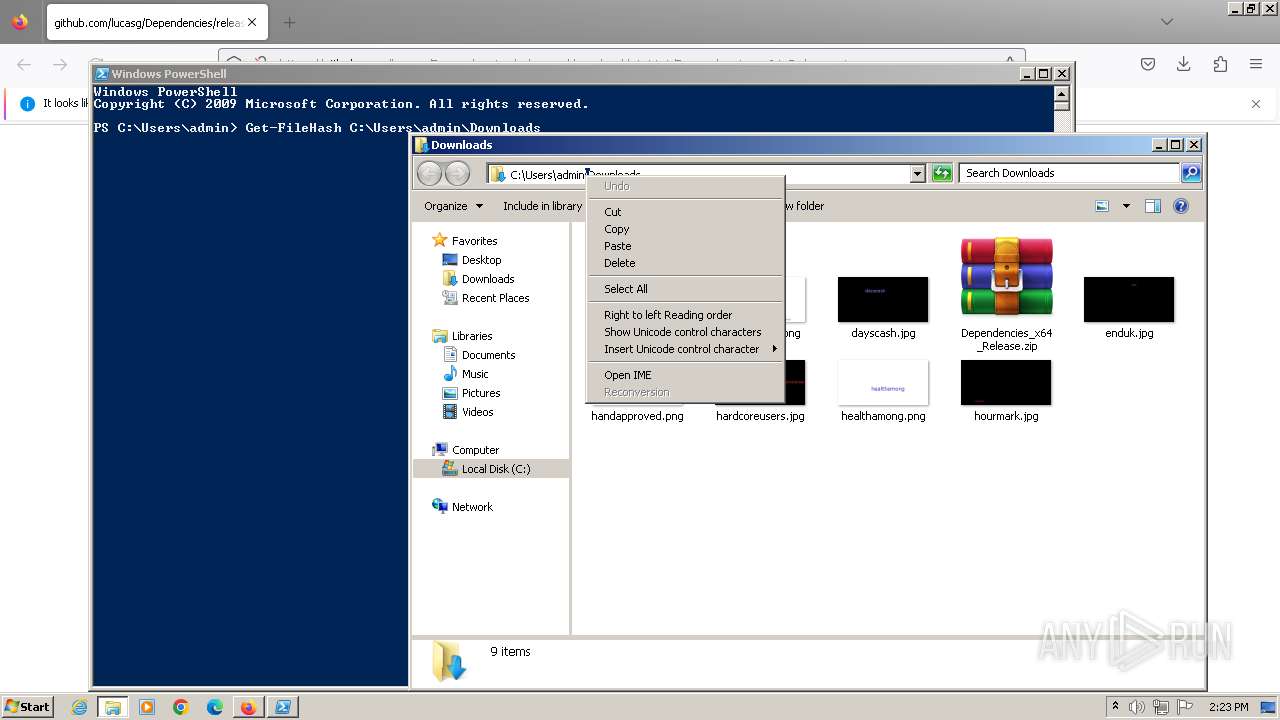Select Local Disk (C:) in navigation pane
This screenshot has width=1280, height=720.
495,469
